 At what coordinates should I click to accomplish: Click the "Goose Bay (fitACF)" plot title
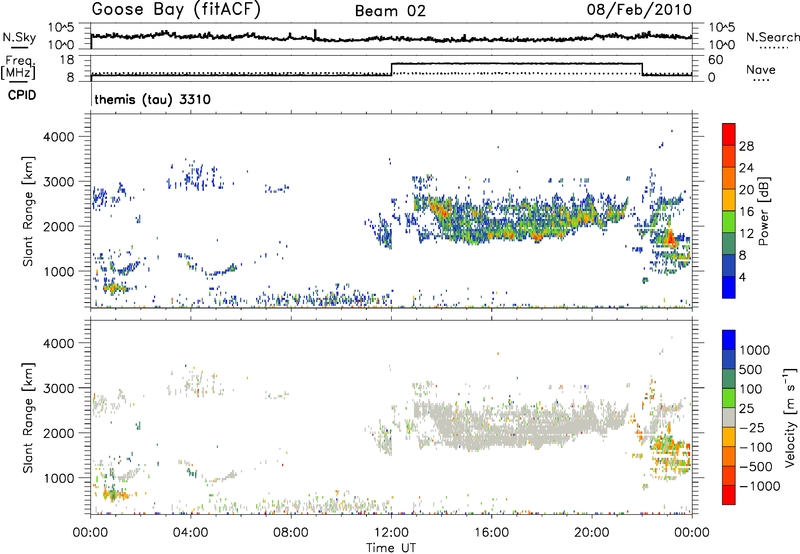click(176, 9)
